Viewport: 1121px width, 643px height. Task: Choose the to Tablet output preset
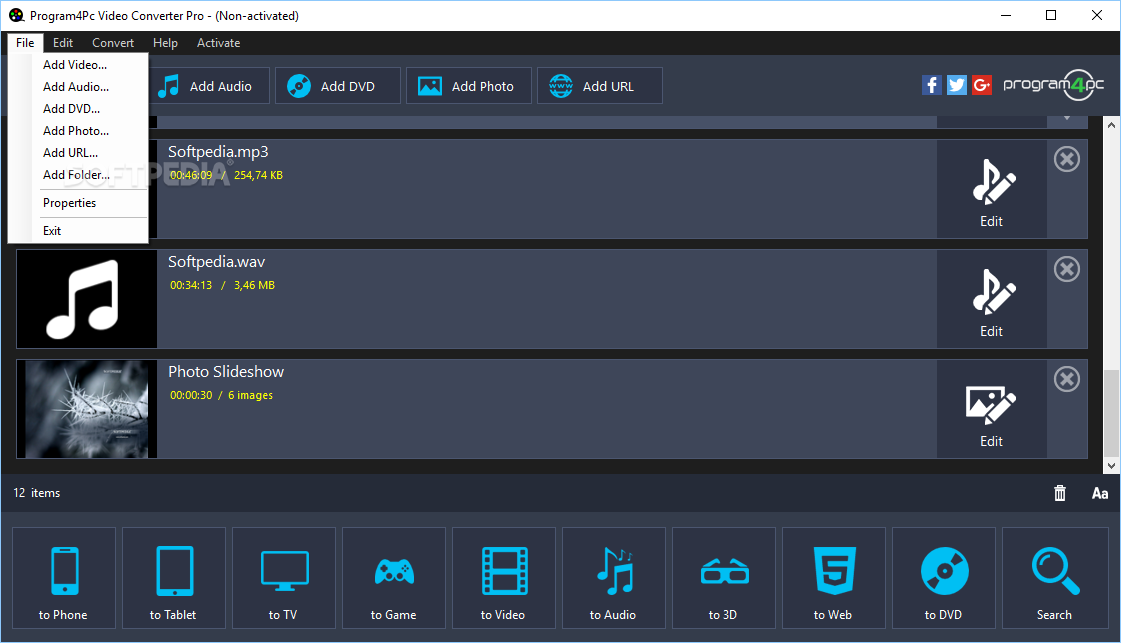(x=174, y=578)
